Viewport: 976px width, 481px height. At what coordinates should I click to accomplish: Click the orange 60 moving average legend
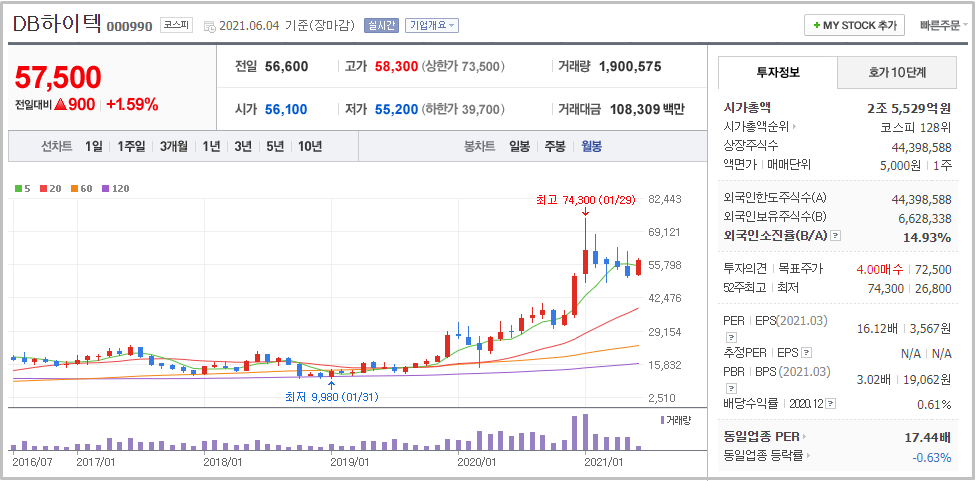click(81, 189)
